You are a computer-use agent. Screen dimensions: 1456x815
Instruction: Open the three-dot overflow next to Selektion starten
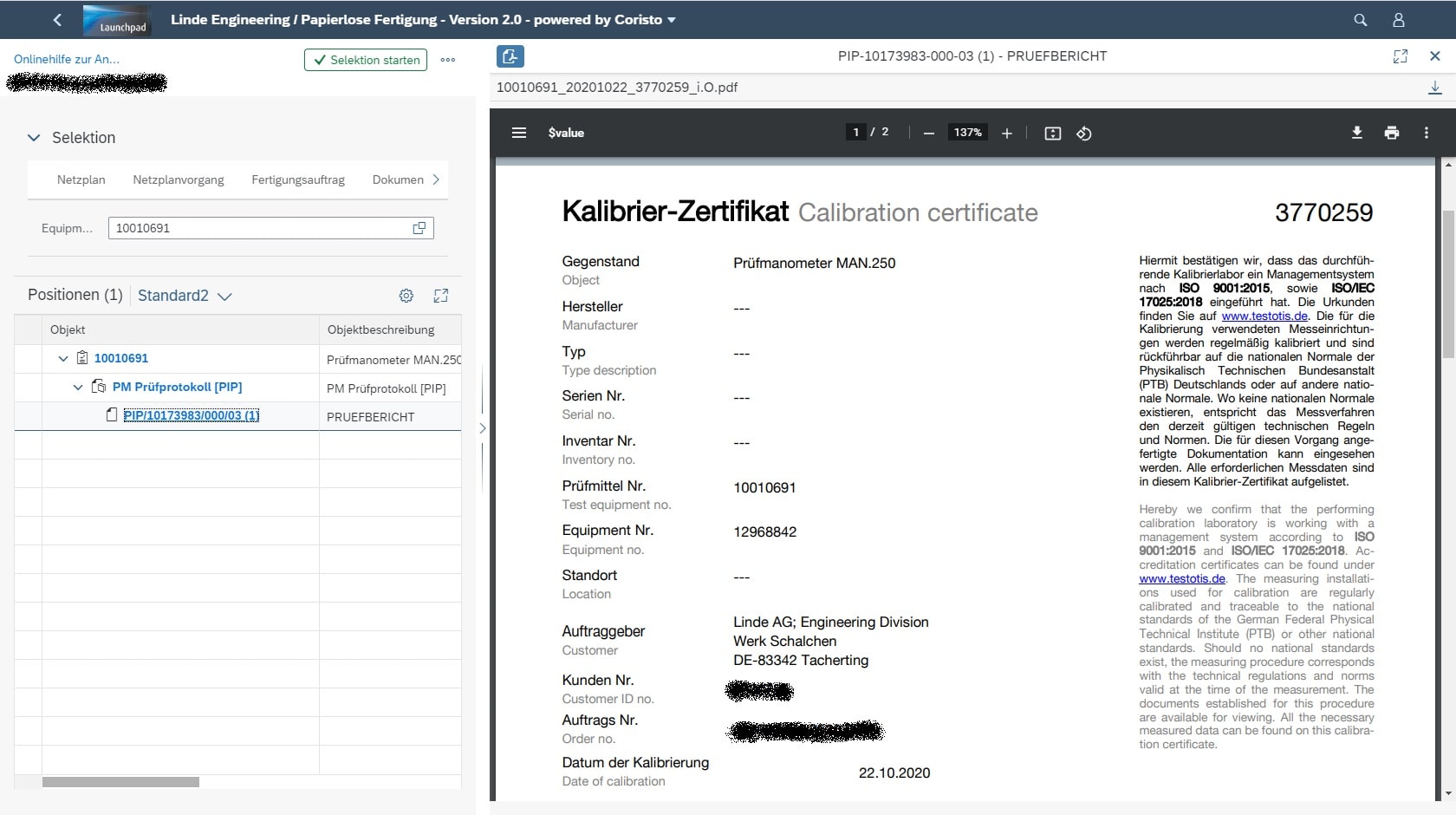click(448, 60)
